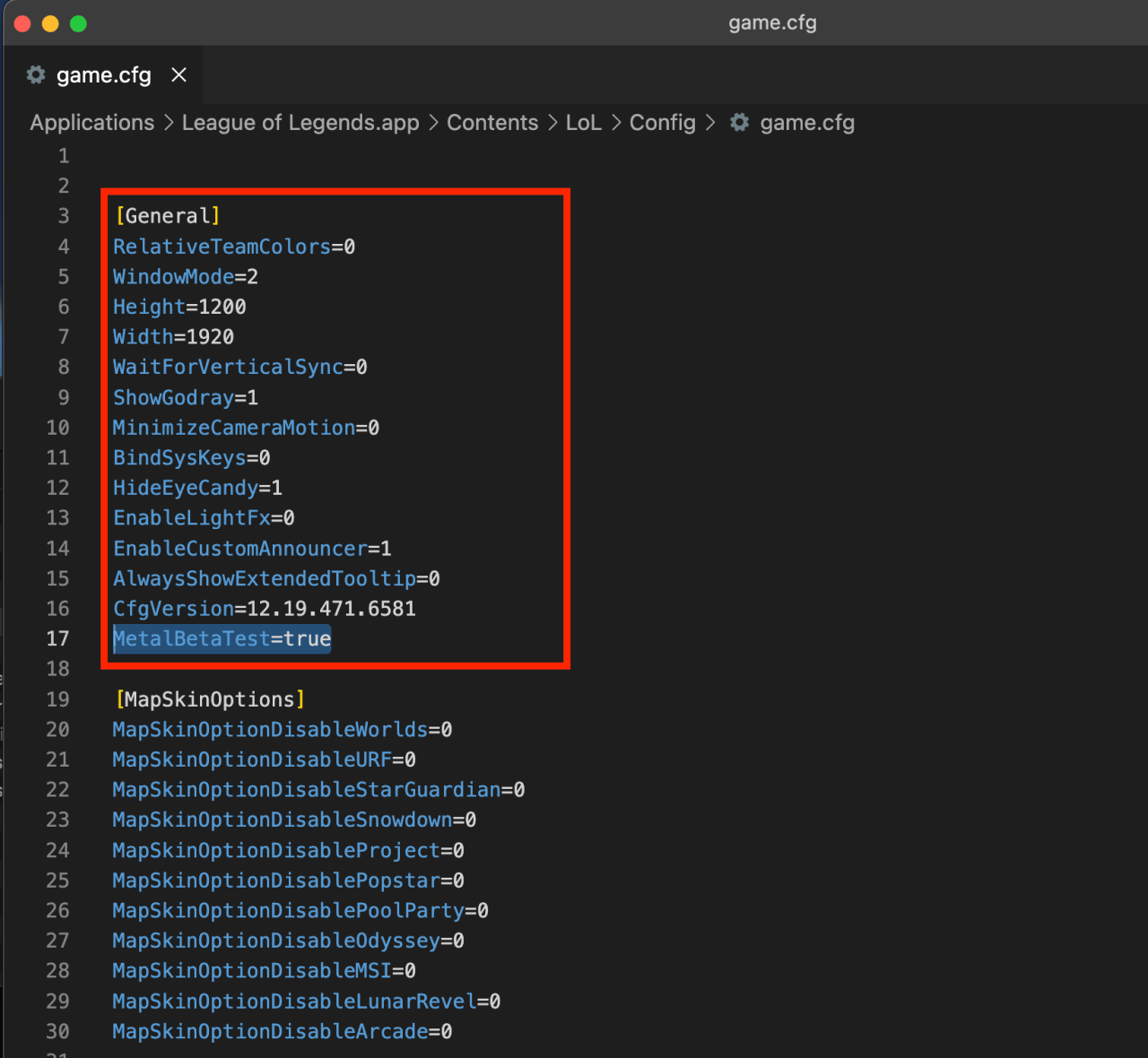Click highlighted MetalBetaTest=true line
Image resolution: width=1148 pixels, height=1058 pixels.
(x=222, y=638)
